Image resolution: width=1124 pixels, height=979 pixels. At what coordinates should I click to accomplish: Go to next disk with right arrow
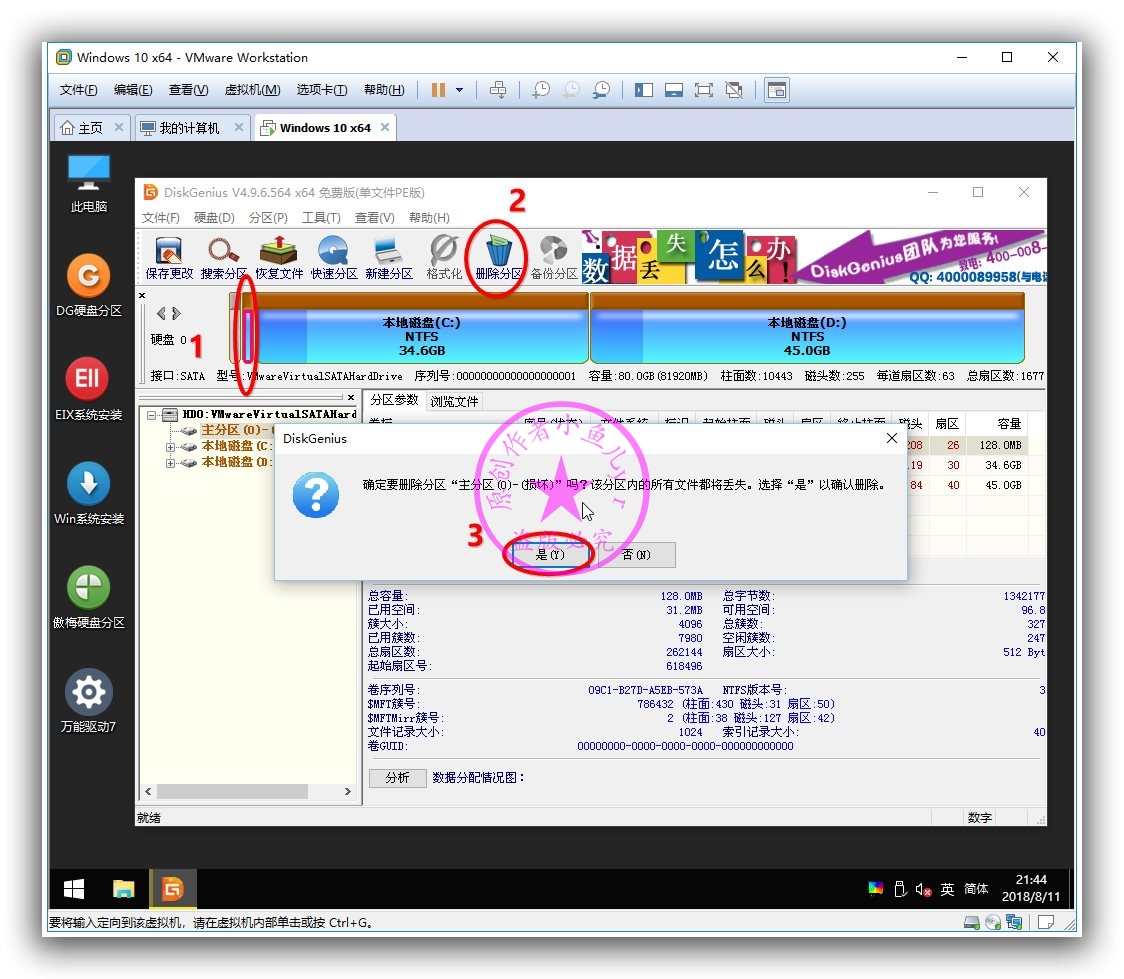click(176, 313)
